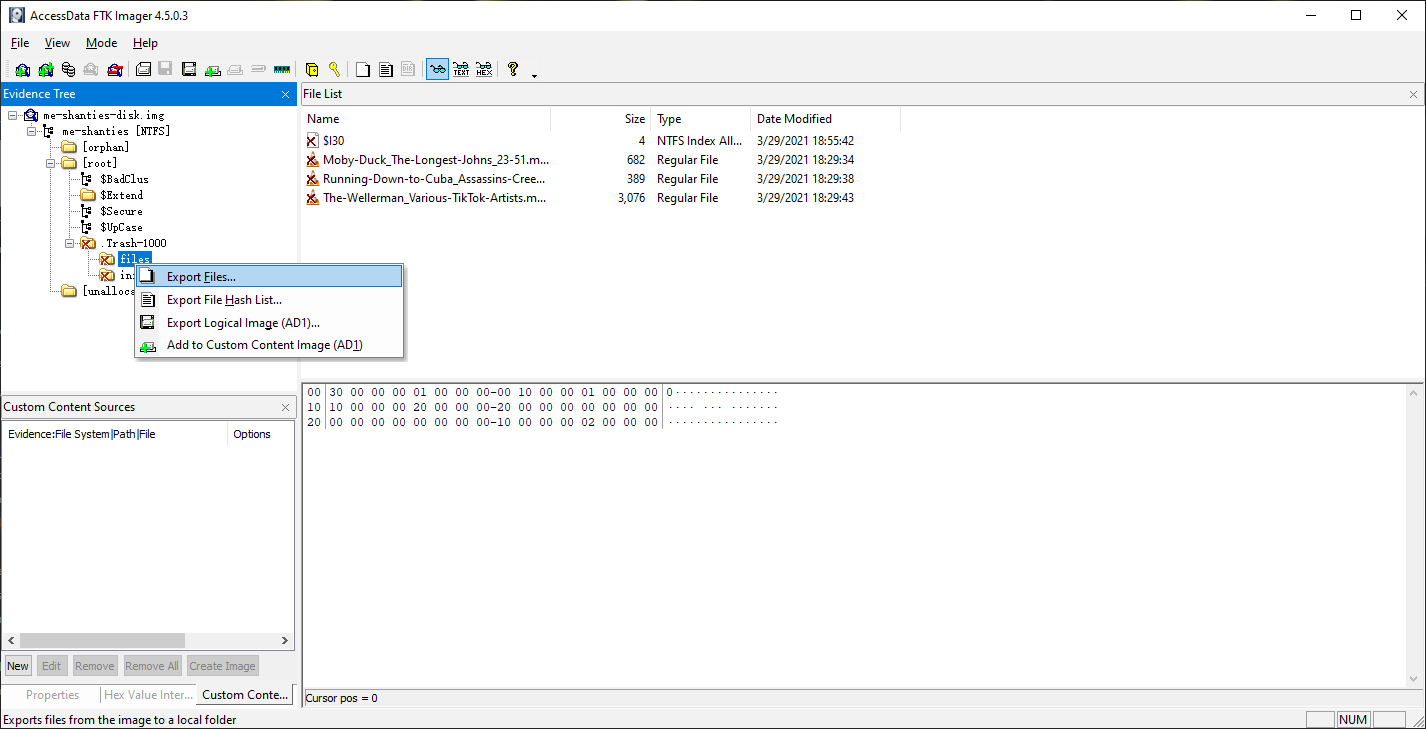Open Image Mounting from the toolbar
1426x729 pixels.
pyautogui.click(x=68, y=69)
